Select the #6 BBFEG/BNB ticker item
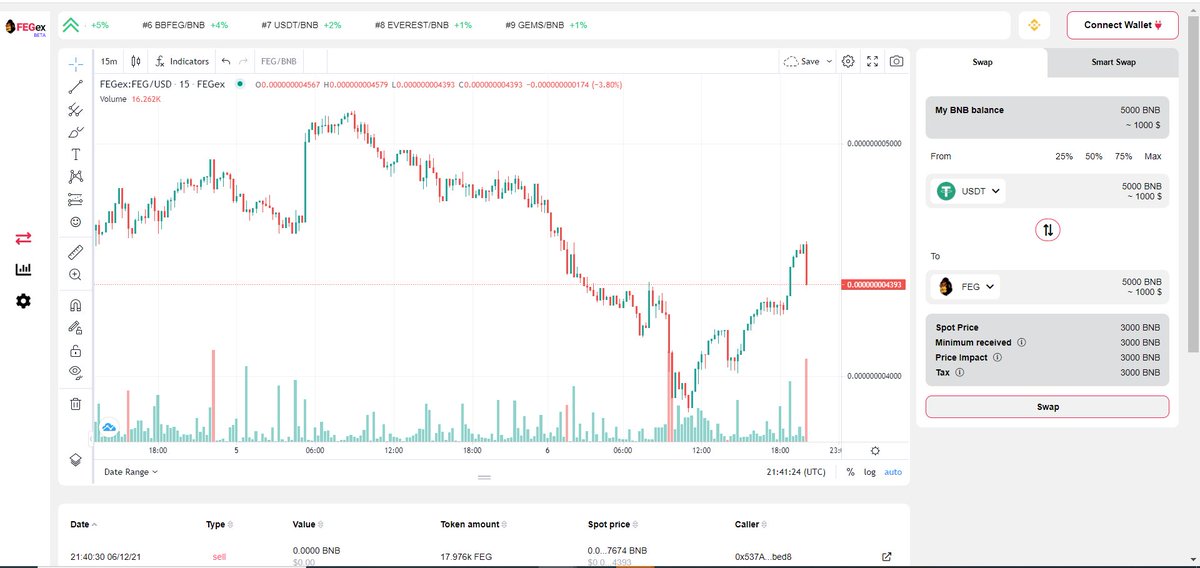The height and width of the screenshot is (568, 1200). coord(185,24)
